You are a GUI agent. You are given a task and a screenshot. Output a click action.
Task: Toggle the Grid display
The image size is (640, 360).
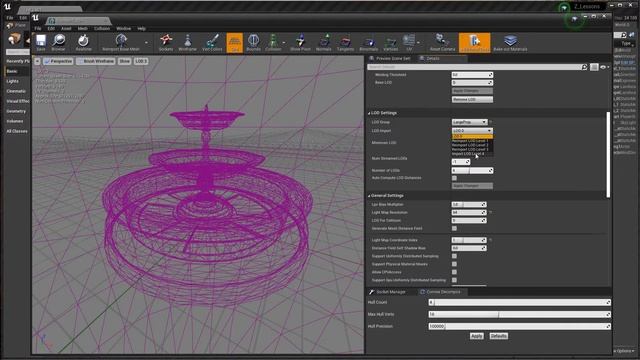click(x=234, y=42)
